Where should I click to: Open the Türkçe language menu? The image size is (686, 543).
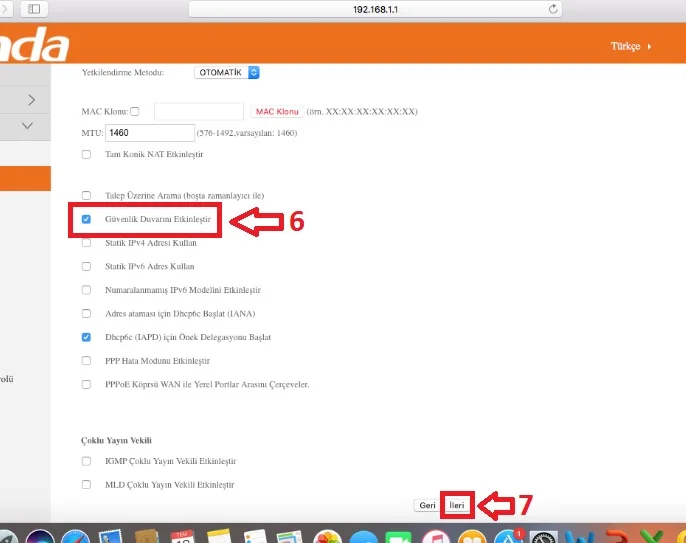pos(630,46)
